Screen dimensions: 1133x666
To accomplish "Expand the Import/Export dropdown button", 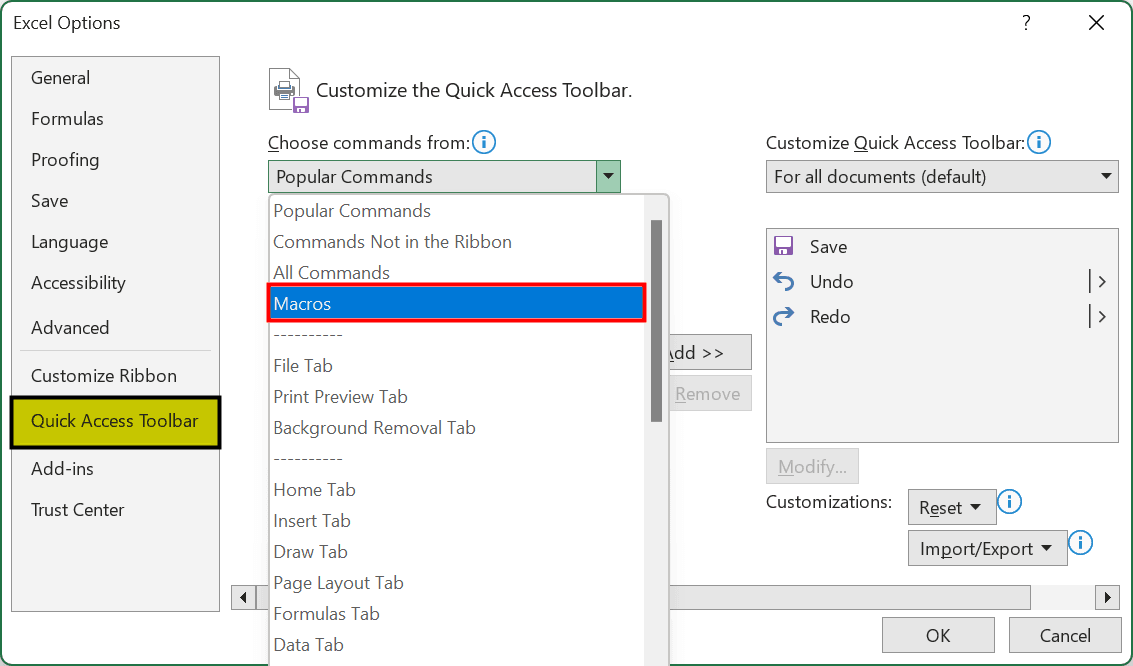I will [987, 549].
